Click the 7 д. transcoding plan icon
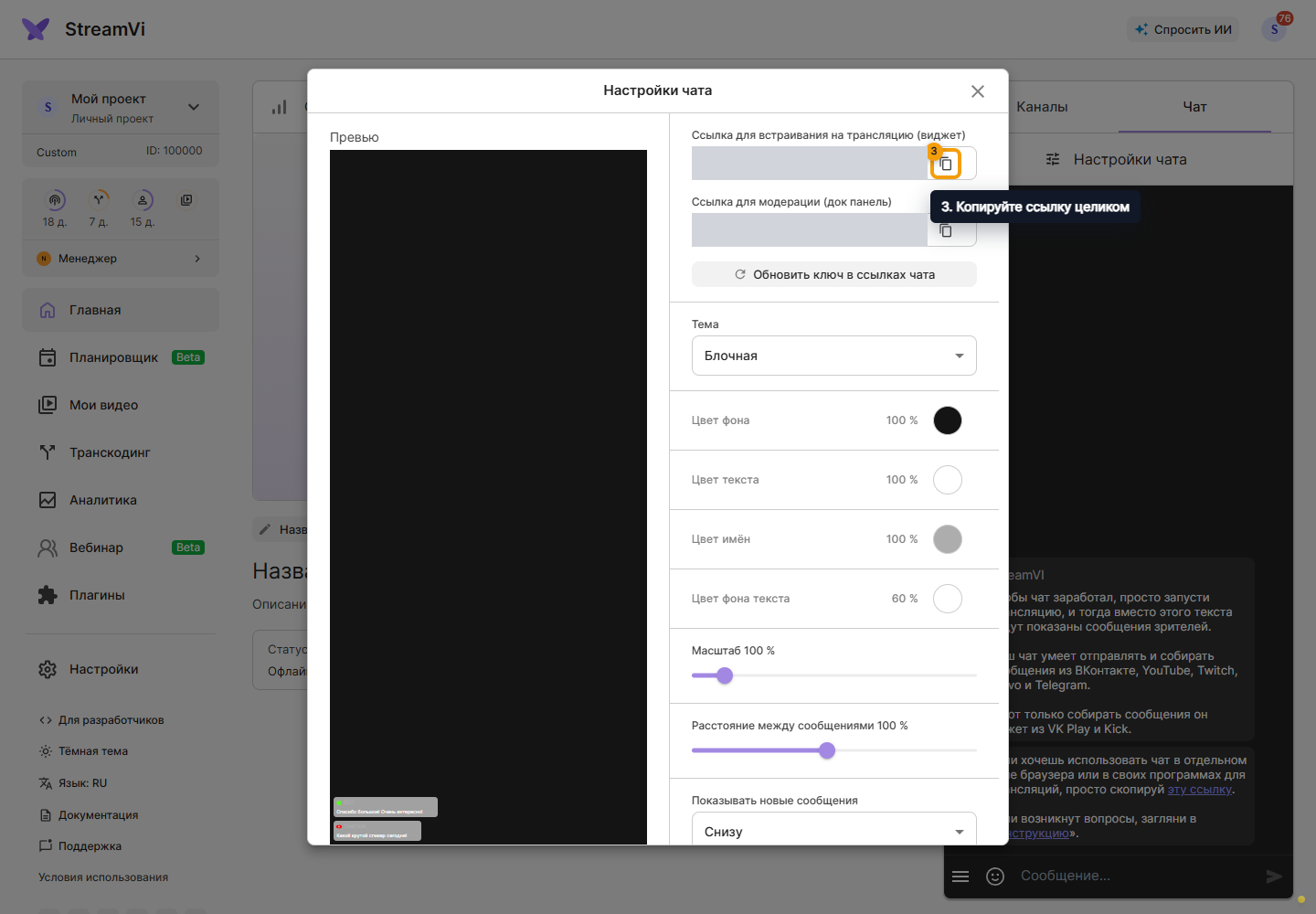 point(99,200)
